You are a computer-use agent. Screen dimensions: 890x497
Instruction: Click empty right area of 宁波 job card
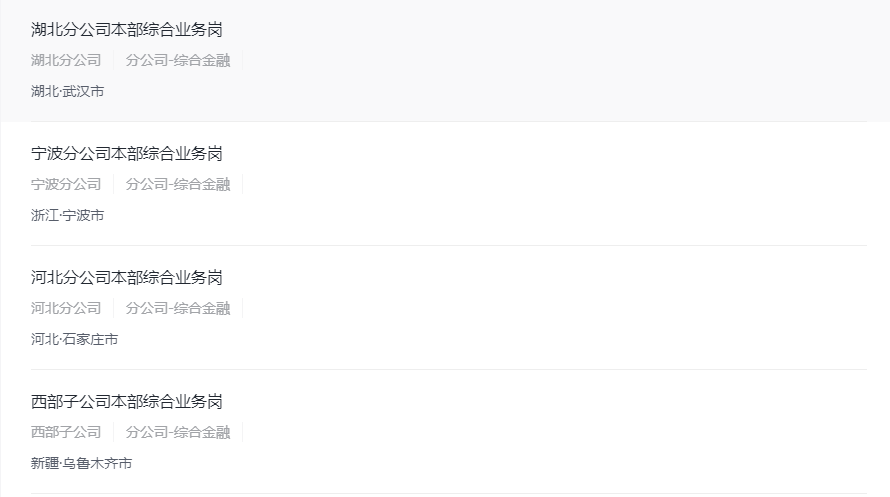(x=600, y=184)
